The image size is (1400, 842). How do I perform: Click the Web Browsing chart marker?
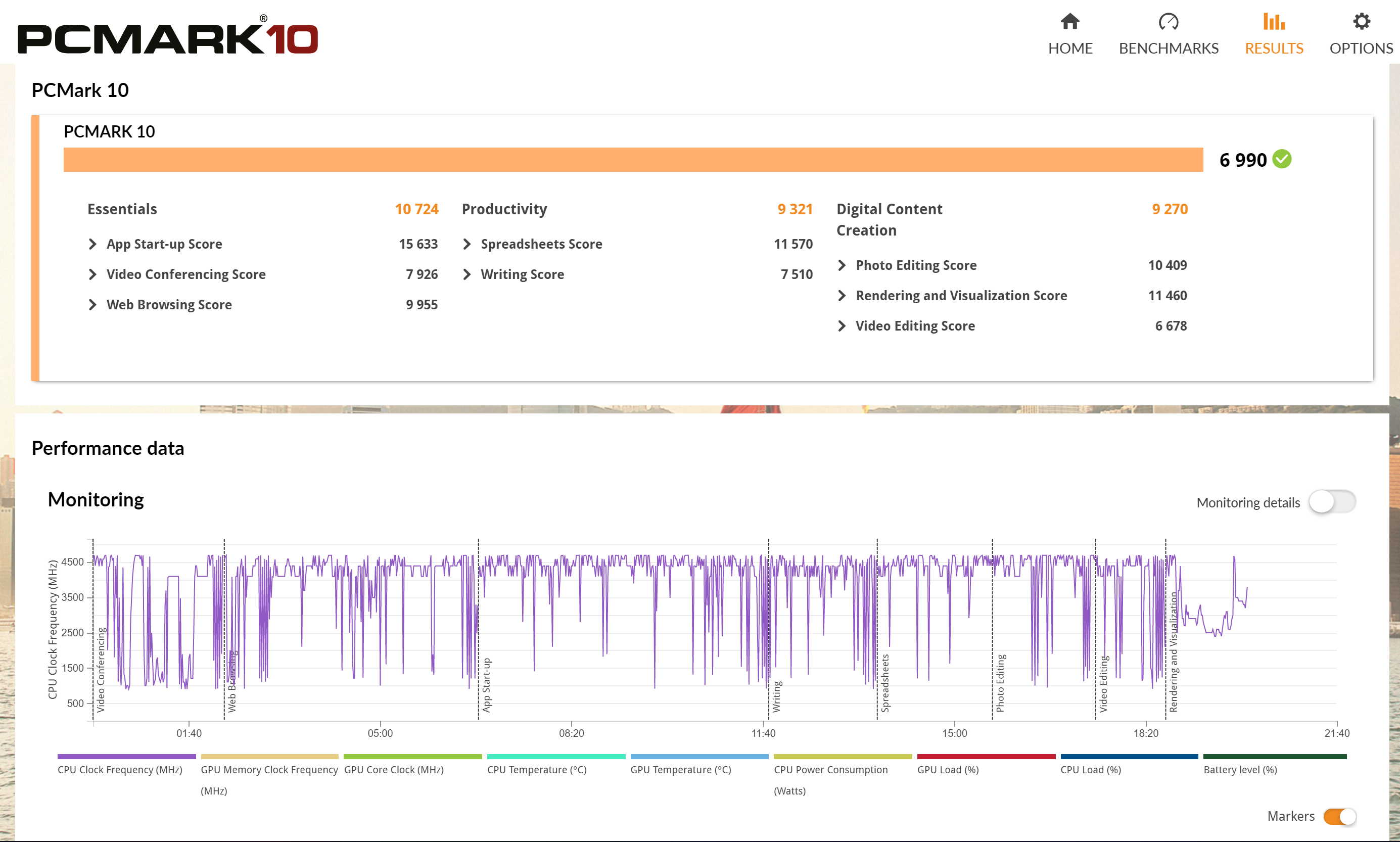(x=231, y=681)
